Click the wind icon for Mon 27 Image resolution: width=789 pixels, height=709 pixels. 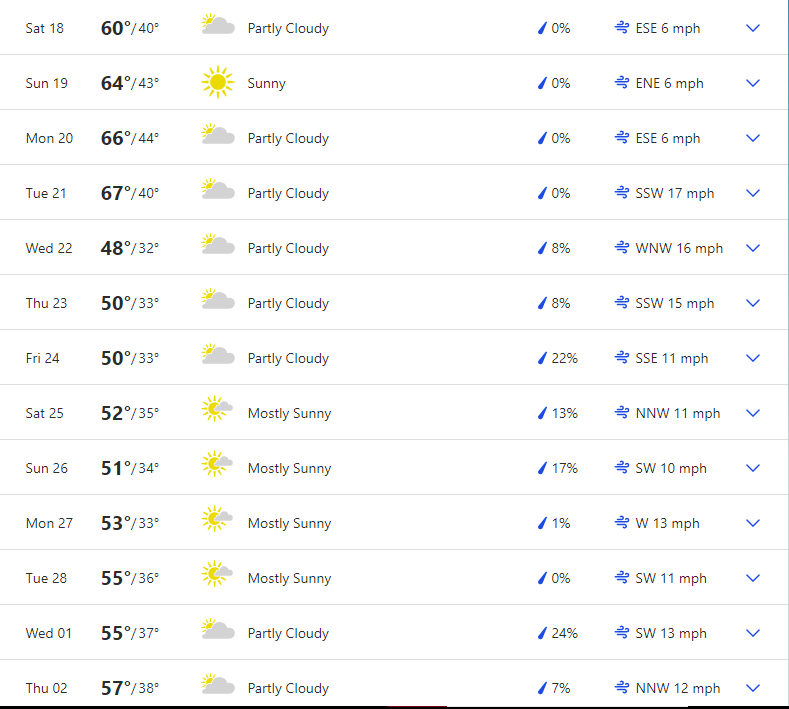click(622, 523)
